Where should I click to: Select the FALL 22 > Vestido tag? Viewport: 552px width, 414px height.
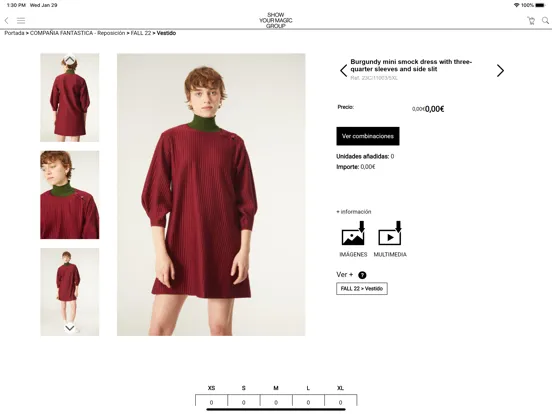[362, 289]
